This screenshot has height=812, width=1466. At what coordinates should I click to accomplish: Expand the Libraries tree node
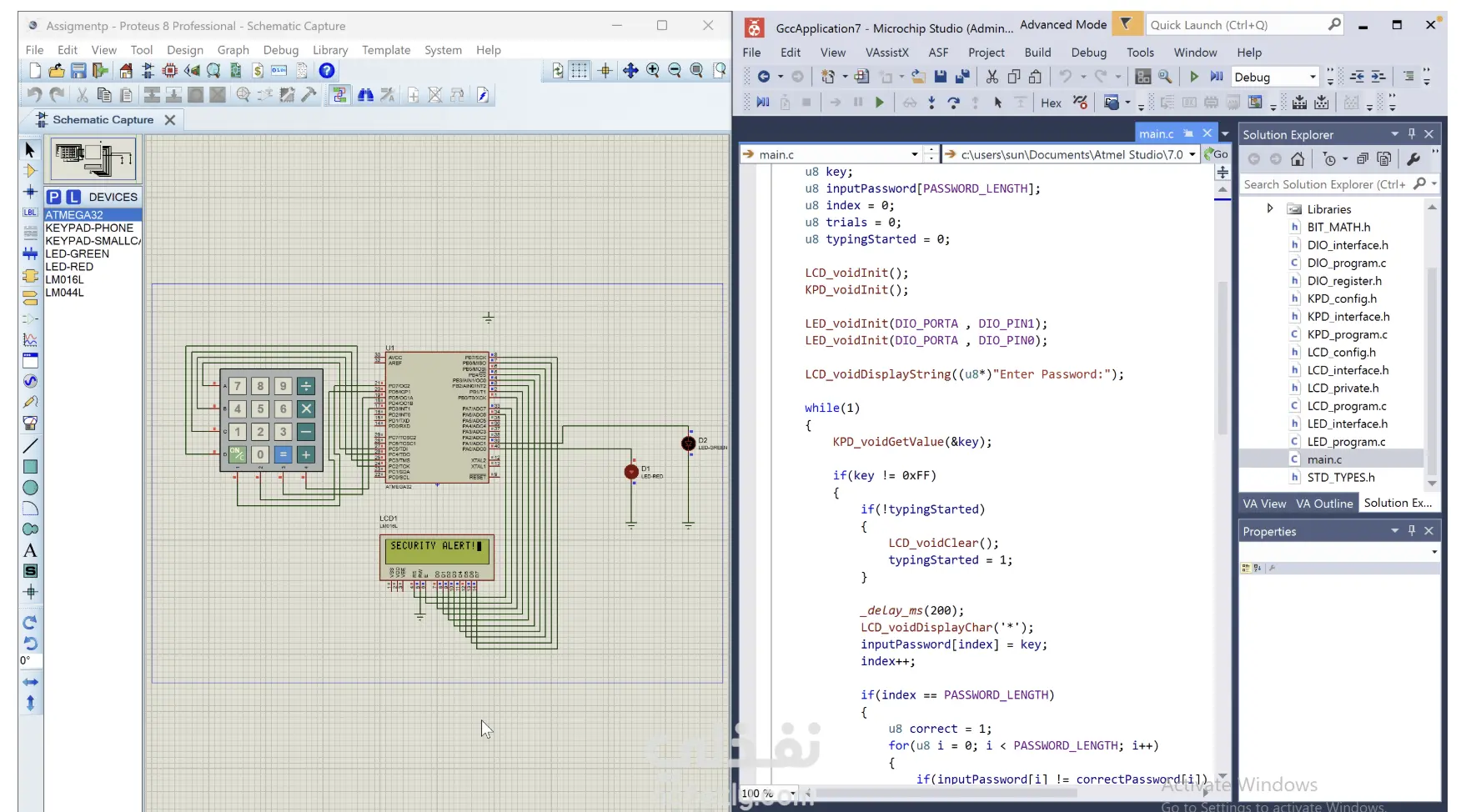(x=1269, y=208)
